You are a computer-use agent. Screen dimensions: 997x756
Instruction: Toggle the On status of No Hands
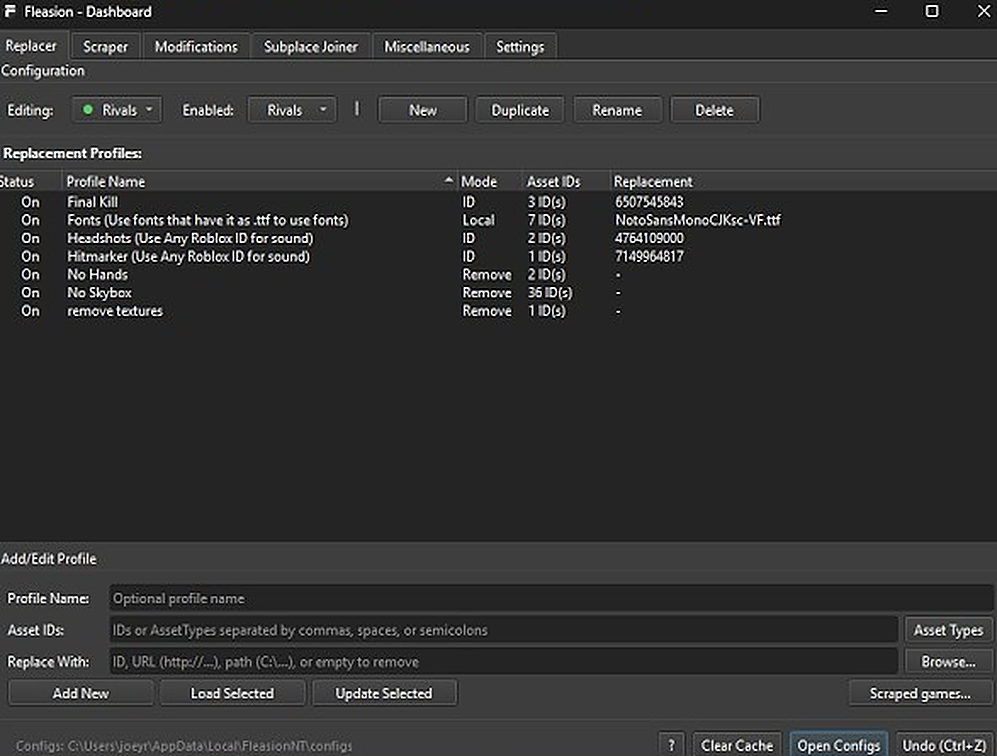coord(30,275)
